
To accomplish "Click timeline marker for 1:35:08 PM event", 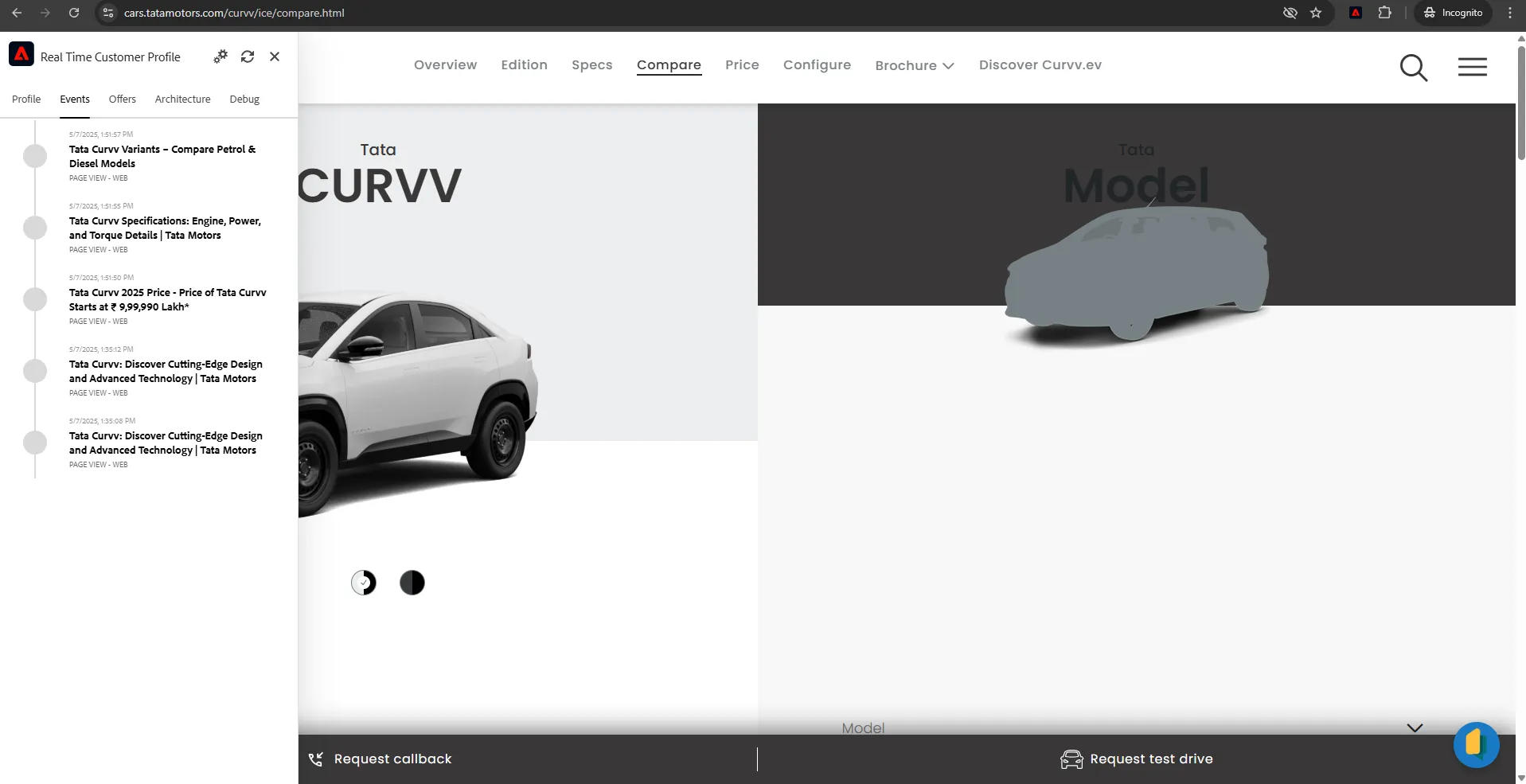I will coord(35,443).
